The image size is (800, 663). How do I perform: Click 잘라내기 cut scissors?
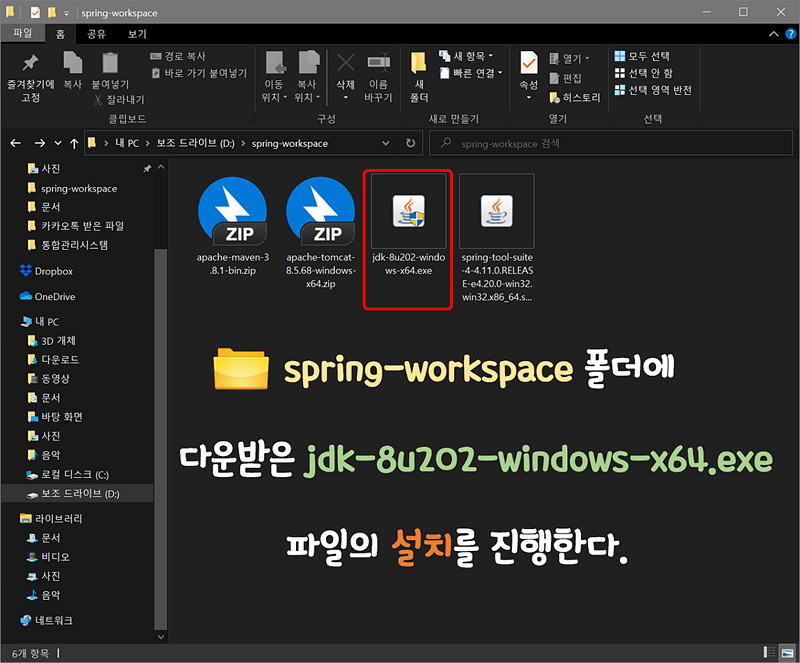pos(119,100)
